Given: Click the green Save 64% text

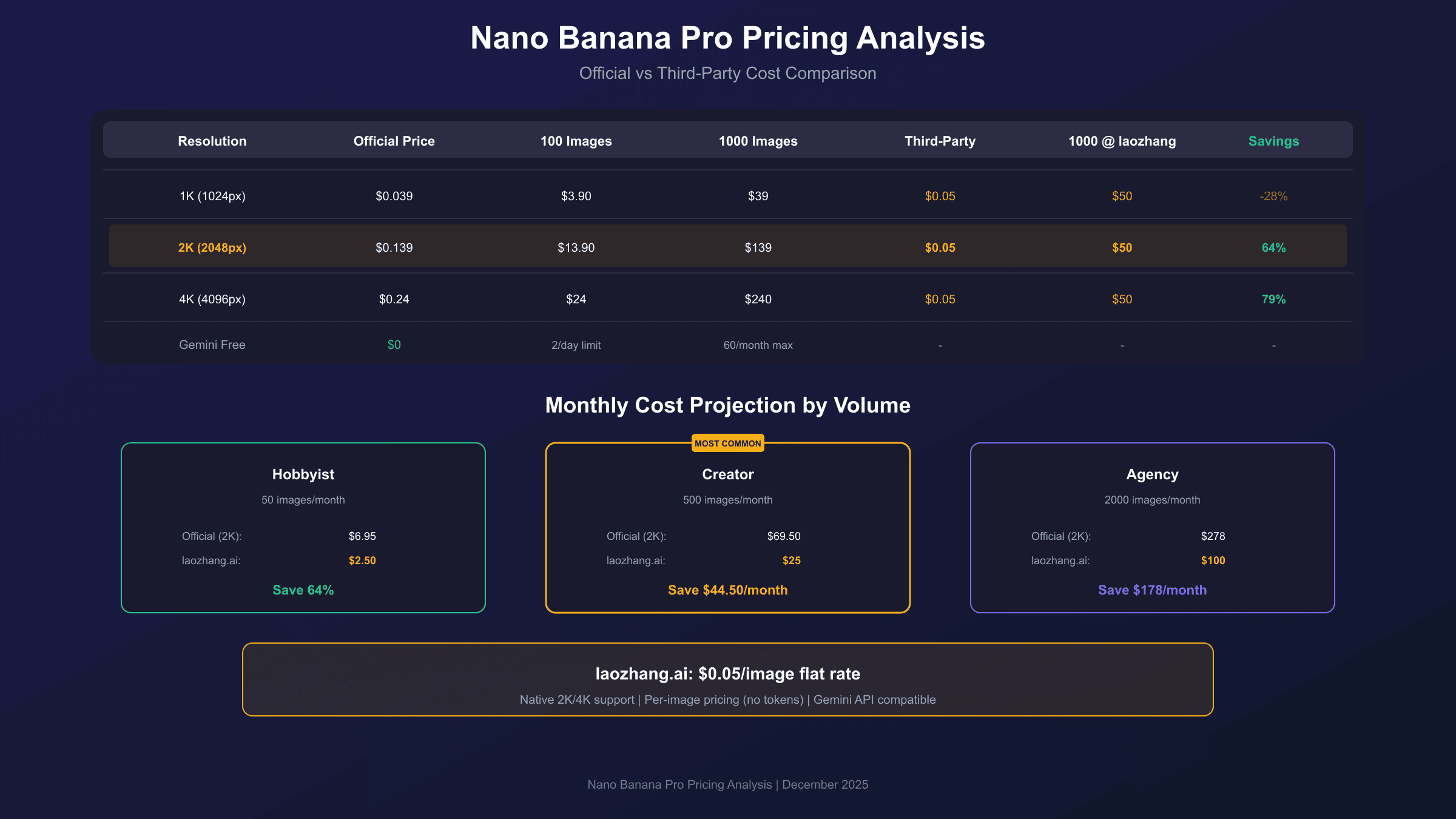Looking at the screenshot, I should click(x=303, y=590).
